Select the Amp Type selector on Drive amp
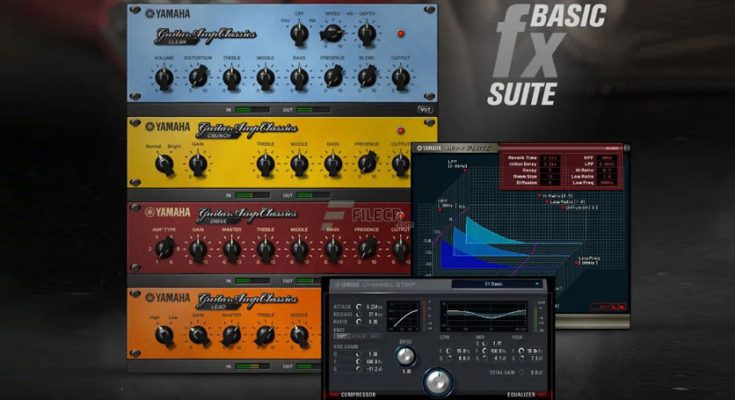 point(164,250)
